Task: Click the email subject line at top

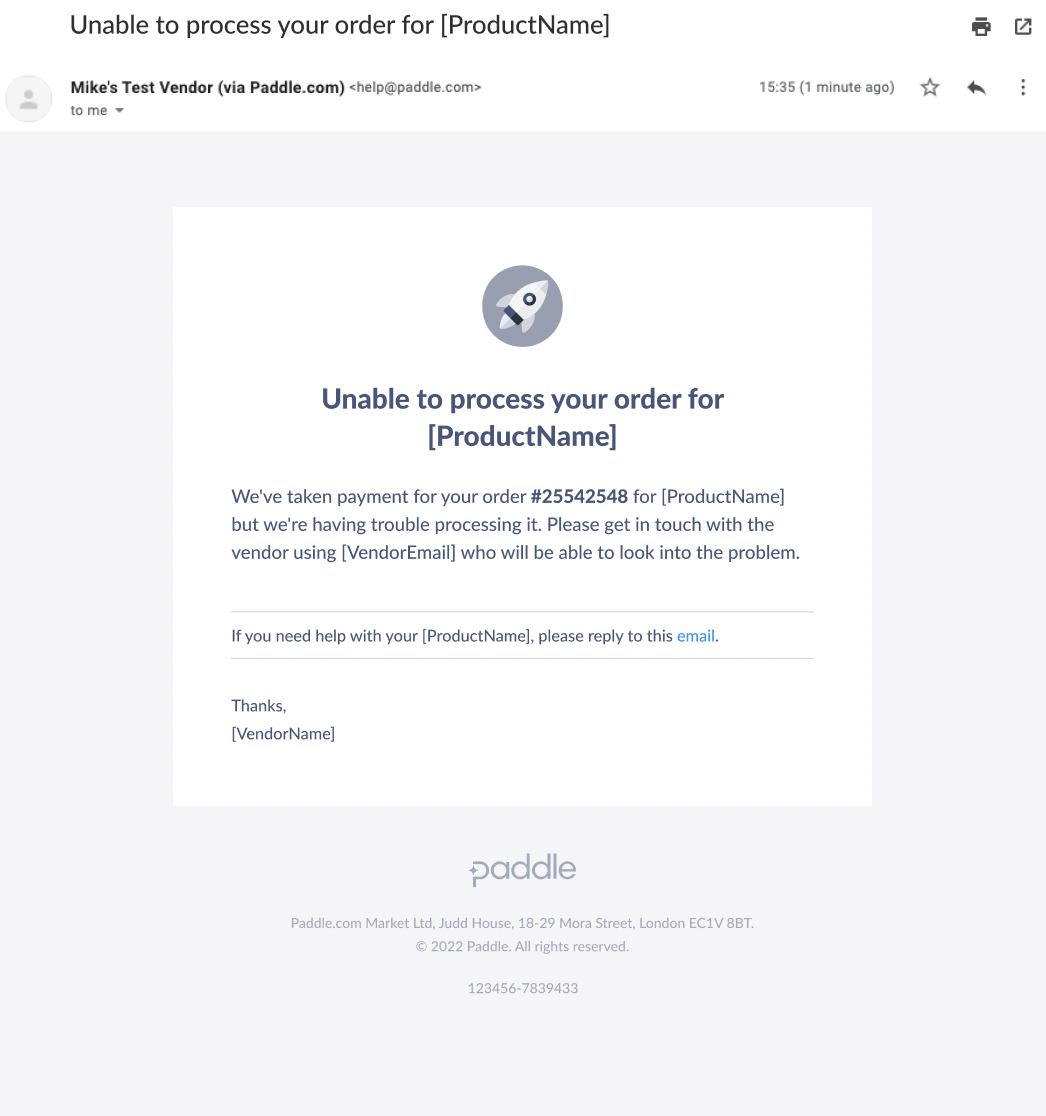Action: tap(340, 25)
